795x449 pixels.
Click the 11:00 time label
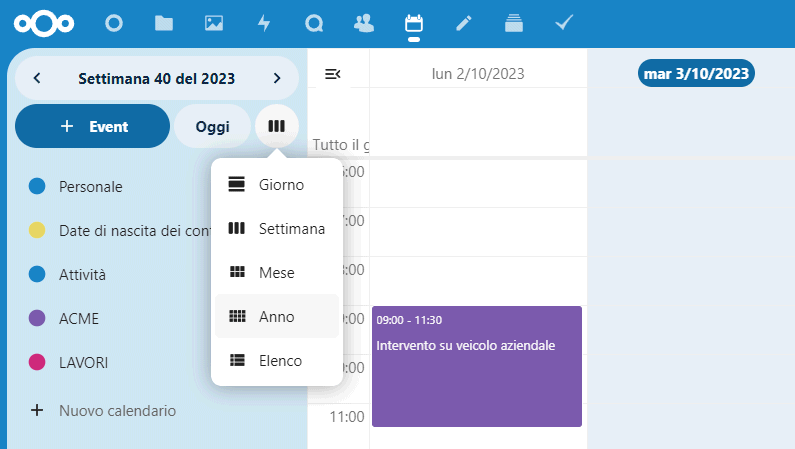(347, 417)
